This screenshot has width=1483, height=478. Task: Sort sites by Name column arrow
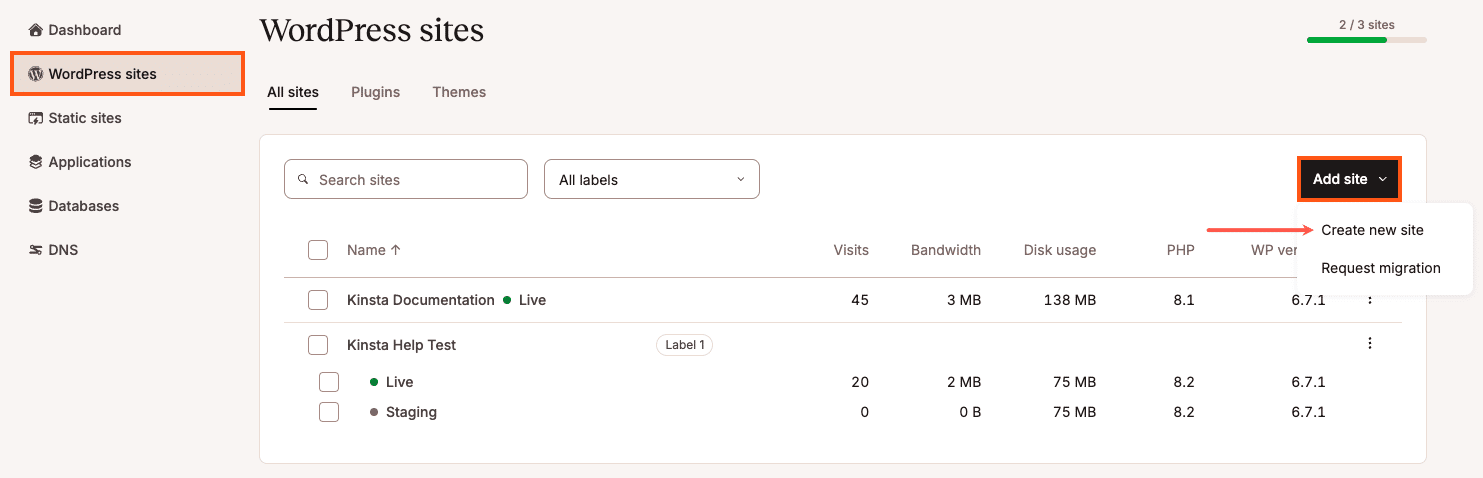coord(396,250)
